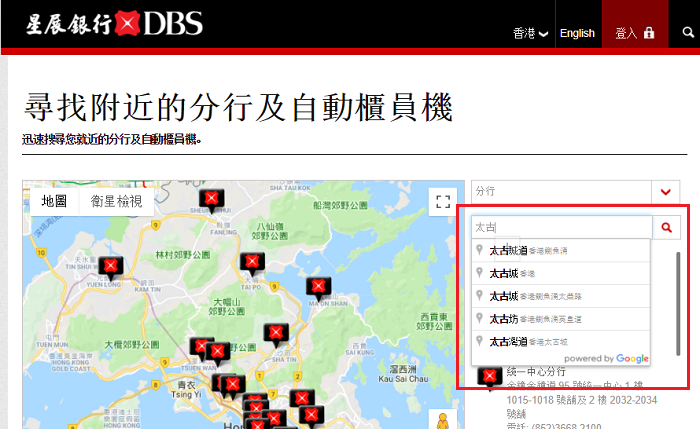Switch map to 地圖 view
Image resolution: width=700 pixels, height=429 pixels.
[x=54, y=201]
